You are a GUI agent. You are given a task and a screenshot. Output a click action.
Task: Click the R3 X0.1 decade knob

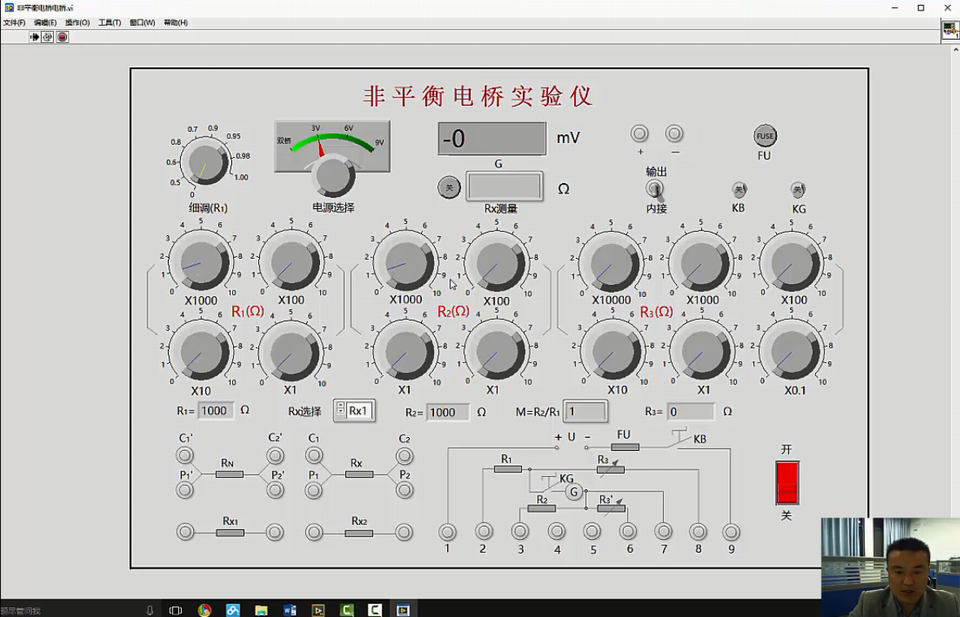click(x=792, y=352)
